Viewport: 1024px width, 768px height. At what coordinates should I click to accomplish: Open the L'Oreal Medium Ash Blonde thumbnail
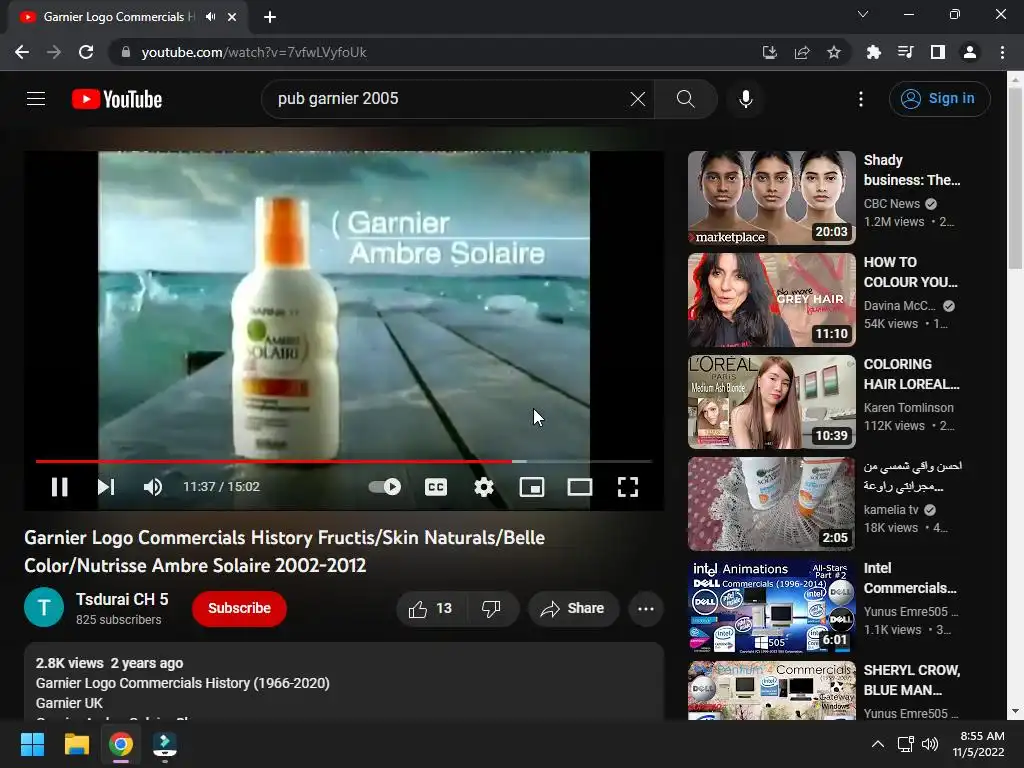click(x=771, y=402)
